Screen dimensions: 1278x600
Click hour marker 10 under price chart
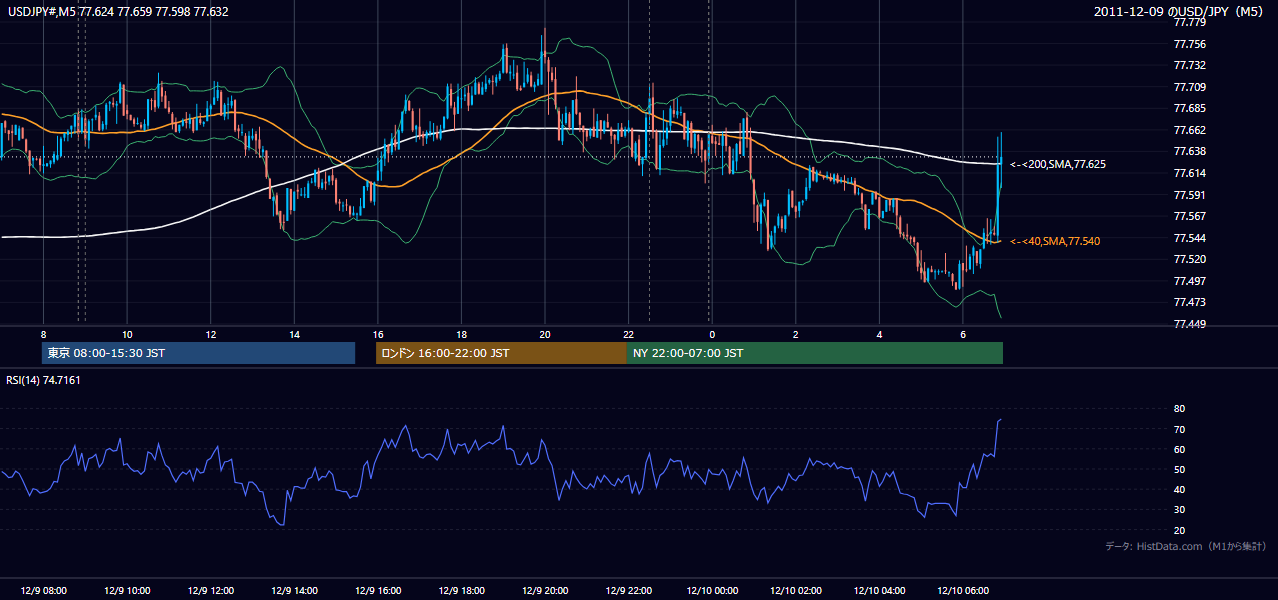(x=127, y=333)
